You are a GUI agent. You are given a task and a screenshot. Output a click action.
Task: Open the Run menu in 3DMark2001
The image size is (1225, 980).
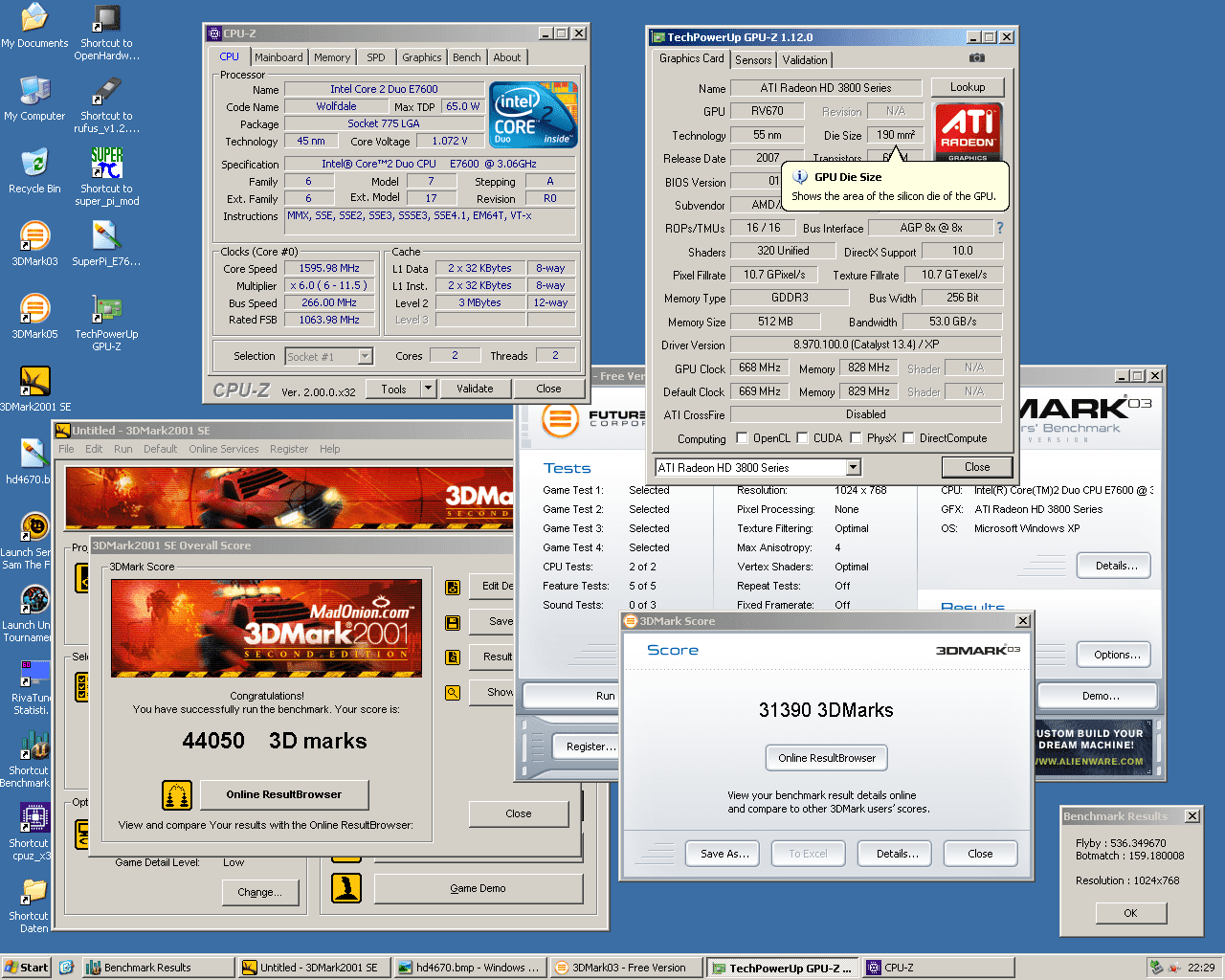pyautogui.click(x=123, y=449)
